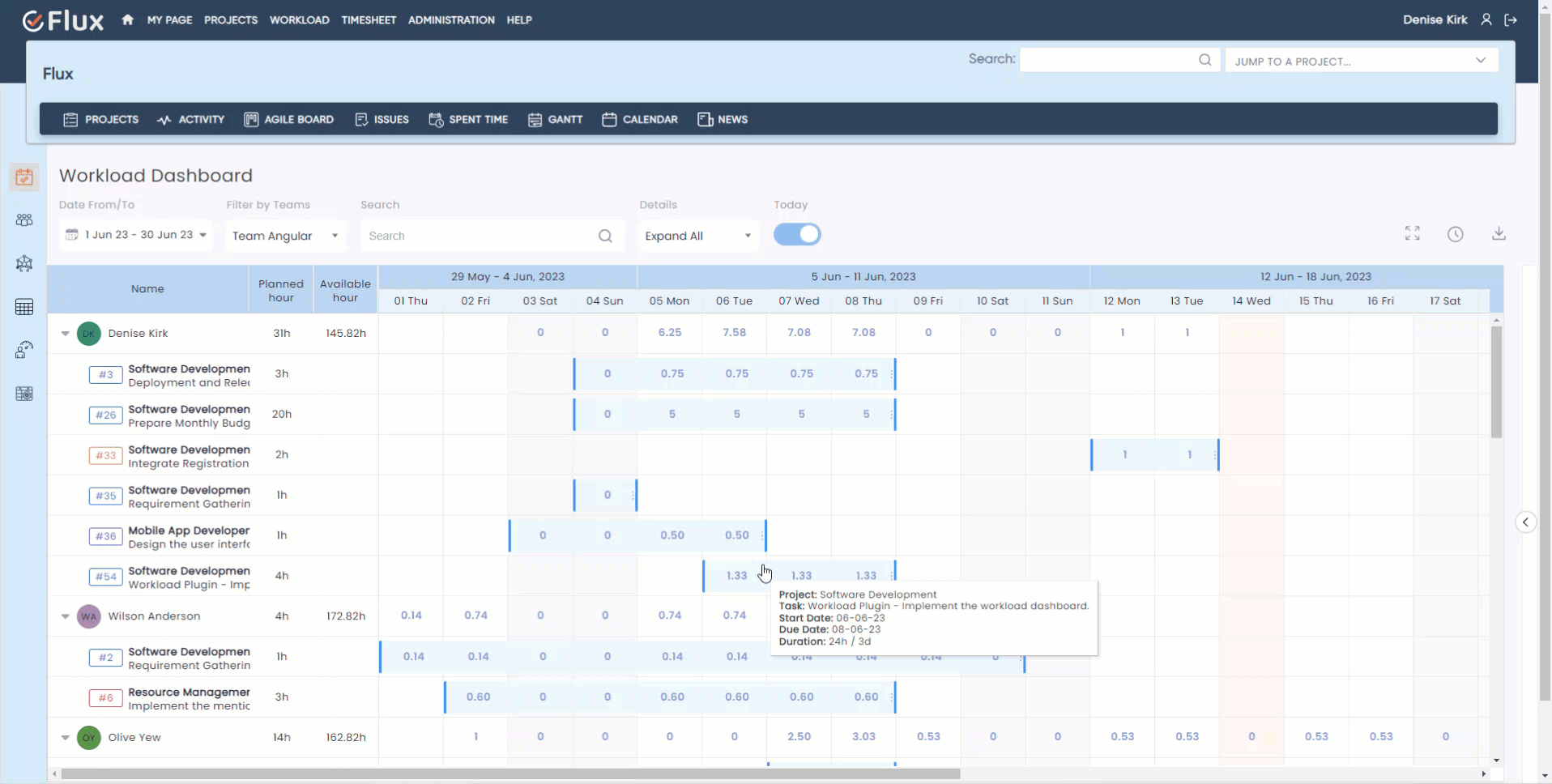Open the Team Angular filter dropdown
The height and width of the screenshot is (784, 1552).
click(x=285, y=236)
